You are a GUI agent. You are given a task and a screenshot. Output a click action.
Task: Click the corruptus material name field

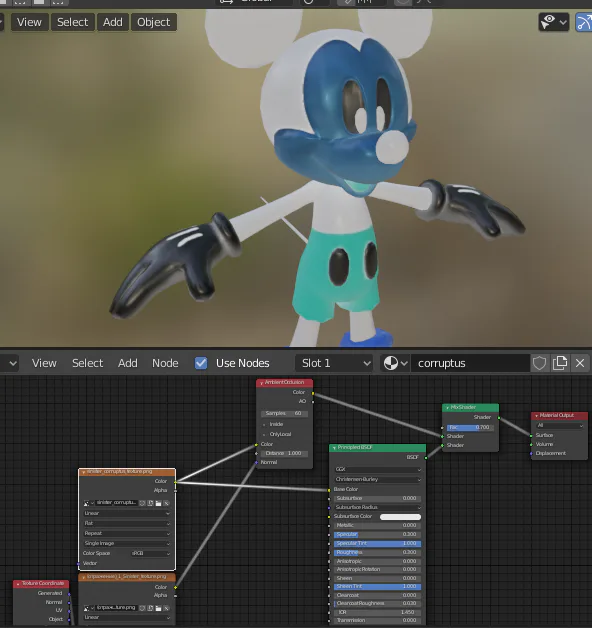469,363
